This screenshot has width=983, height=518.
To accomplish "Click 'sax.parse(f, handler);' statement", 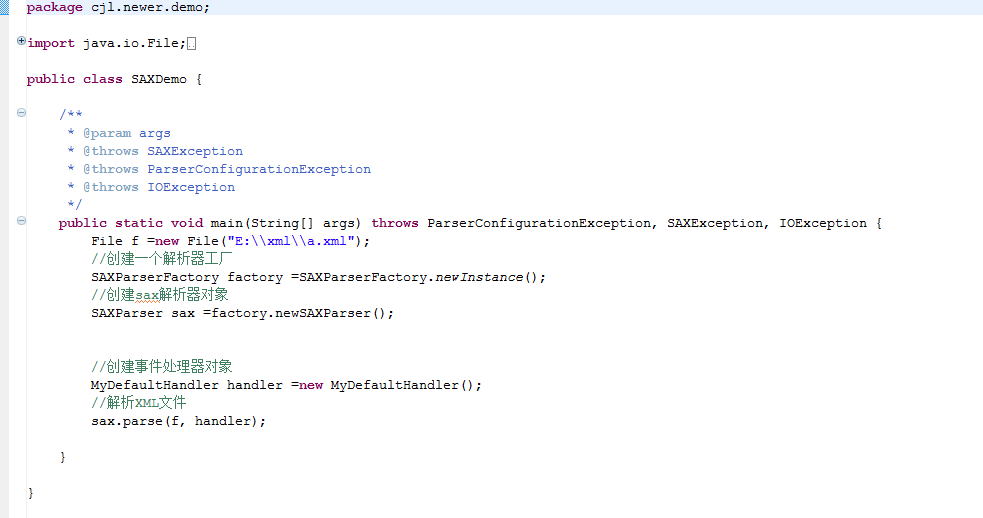I will pos(178,421).
